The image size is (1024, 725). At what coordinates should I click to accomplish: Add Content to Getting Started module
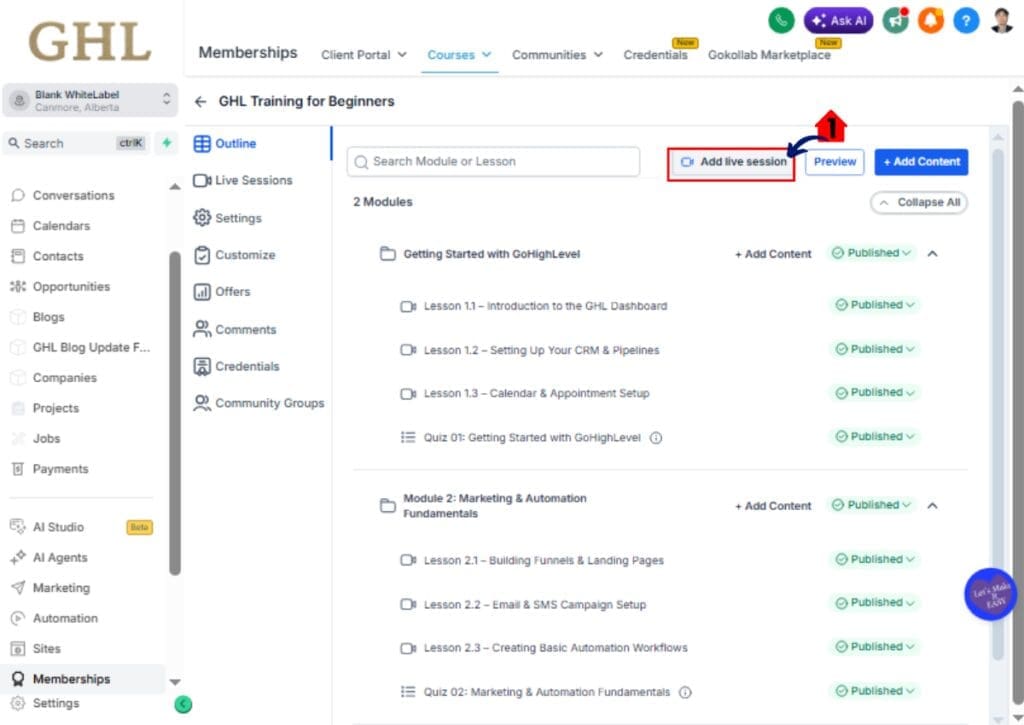[x=773, y=254]
